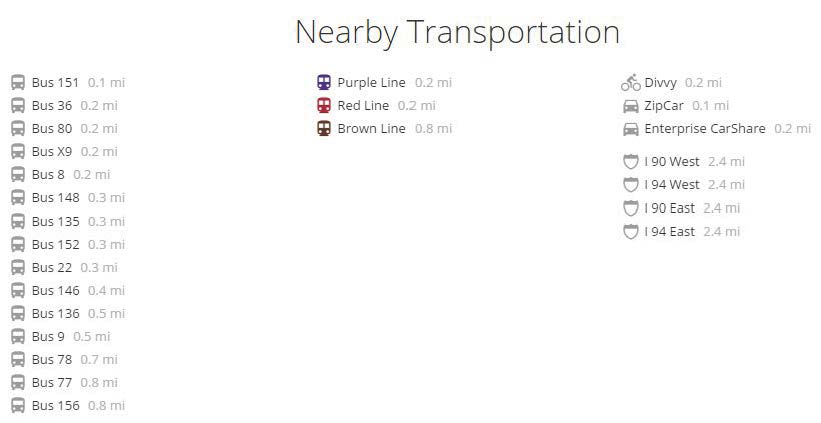821x423 pixels.
Task: Select the Bus 148 entry
Action: [55, 197]
